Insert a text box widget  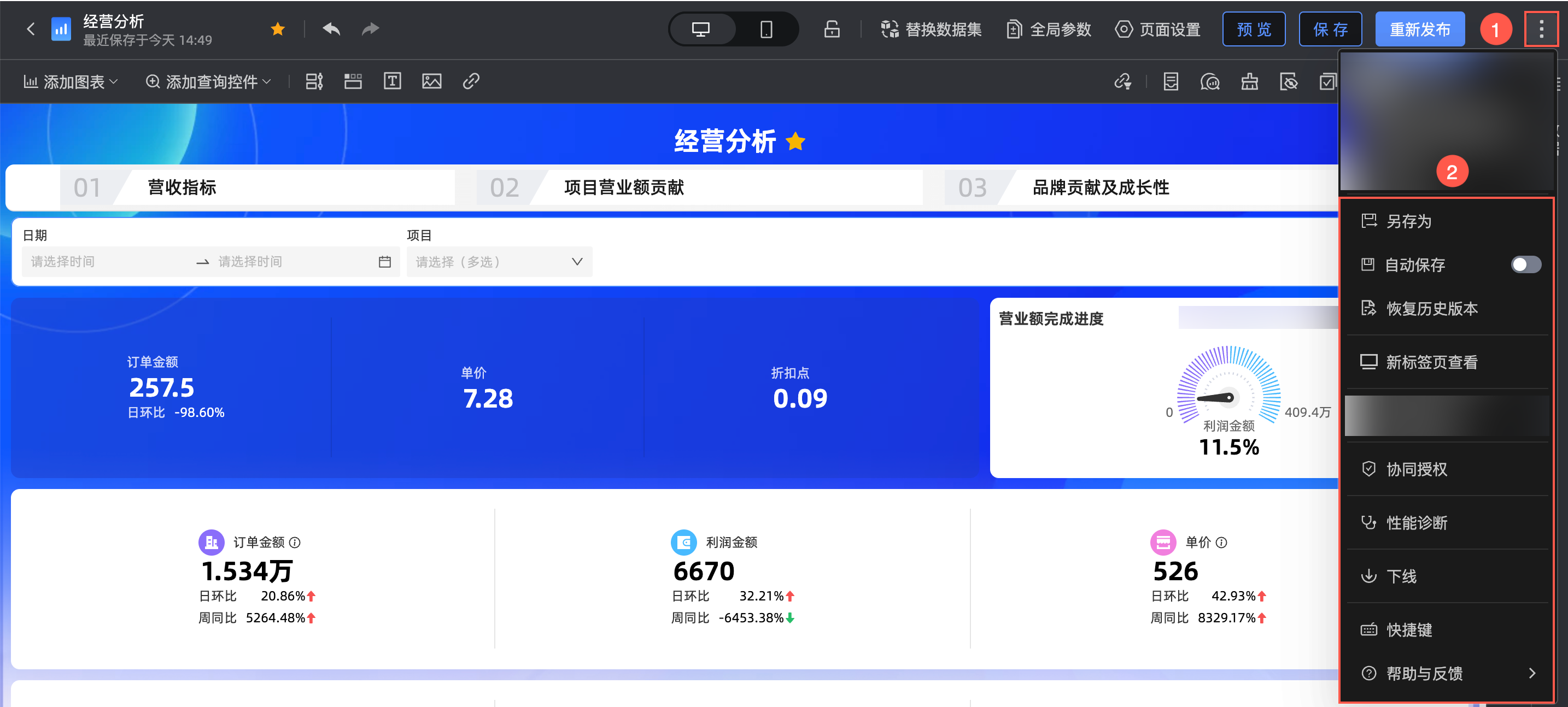point(392,81)
